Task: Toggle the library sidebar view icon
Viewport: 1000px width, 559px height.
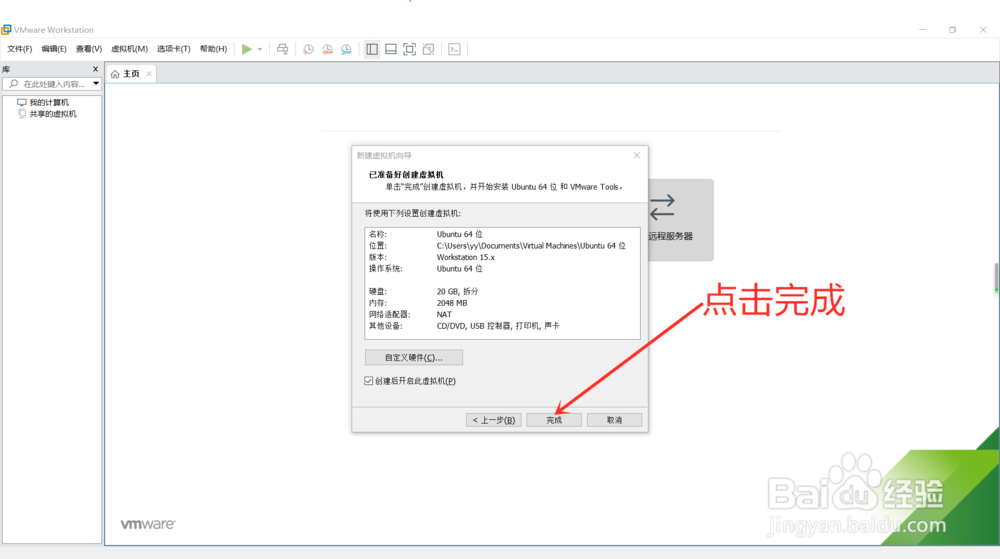Action: [372, 49]
